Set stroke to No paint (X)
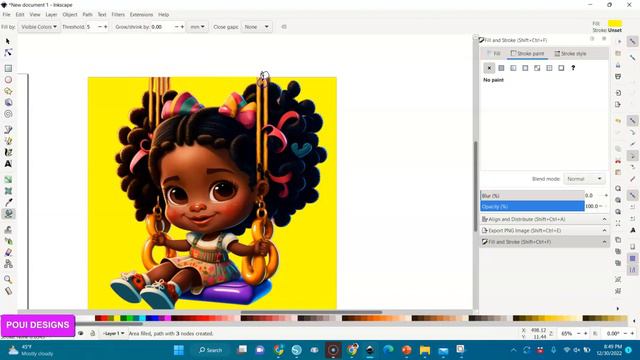Screen dimensions: 640x360 pos(489,68)
